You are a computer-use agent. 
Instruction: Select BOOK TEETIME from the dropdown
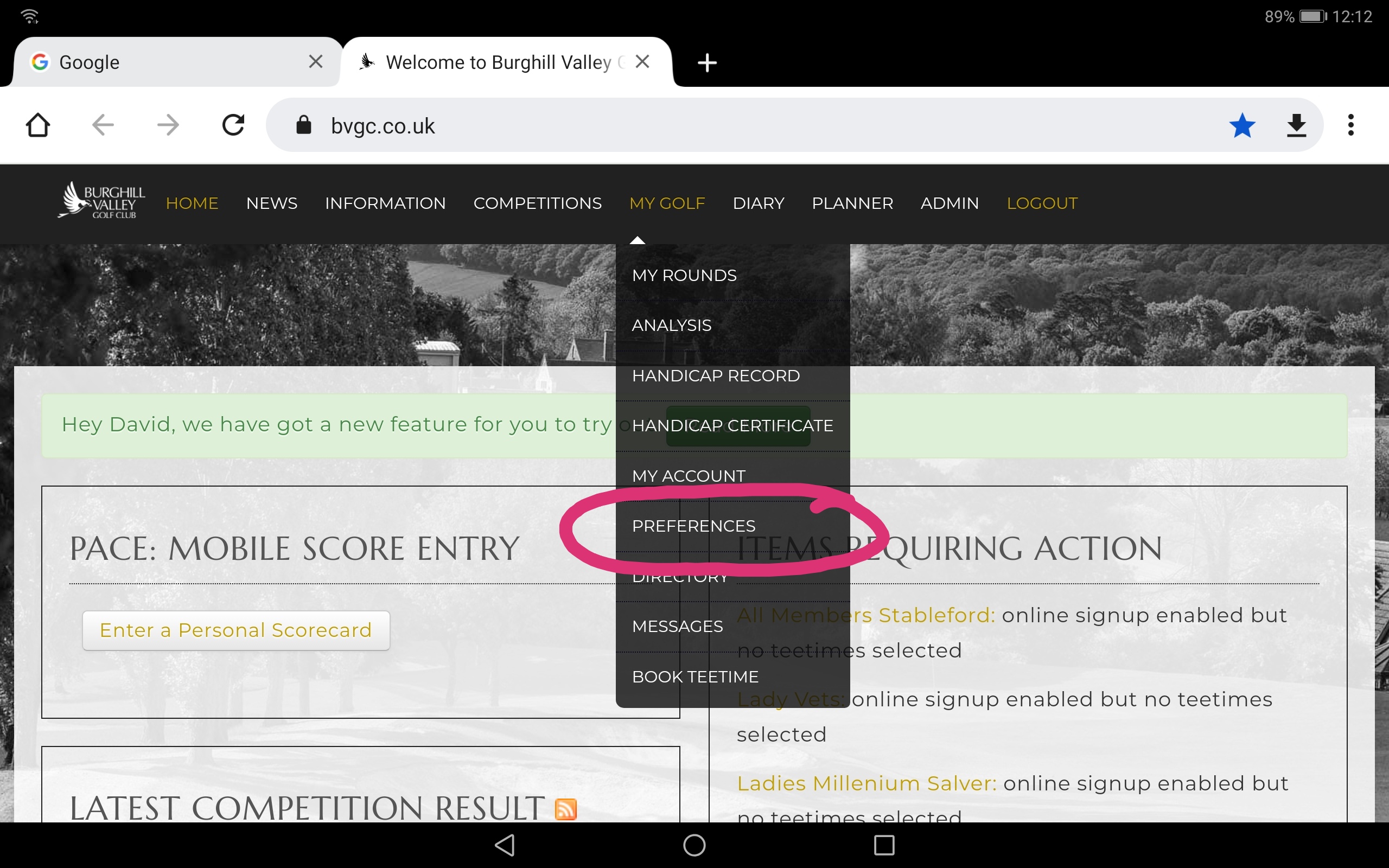click(x=732, y=677)
